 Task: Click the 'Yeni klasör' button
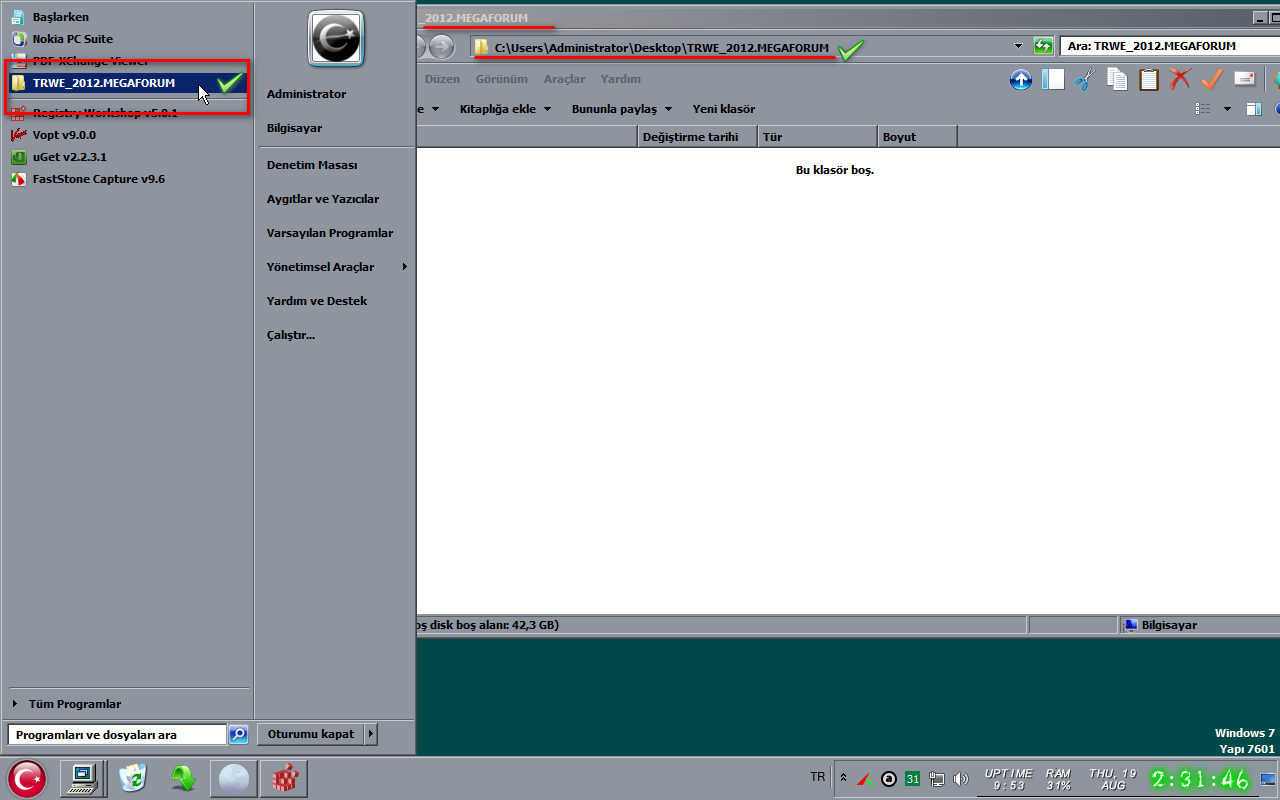pyautogui.click(x=724, y=109)
